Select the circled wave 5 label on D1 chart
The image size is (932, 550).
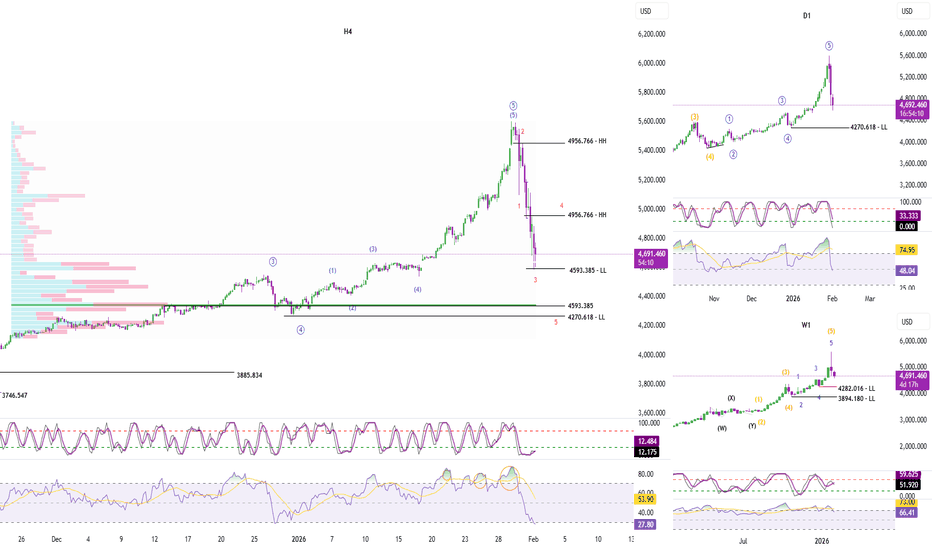click(829, 46)
